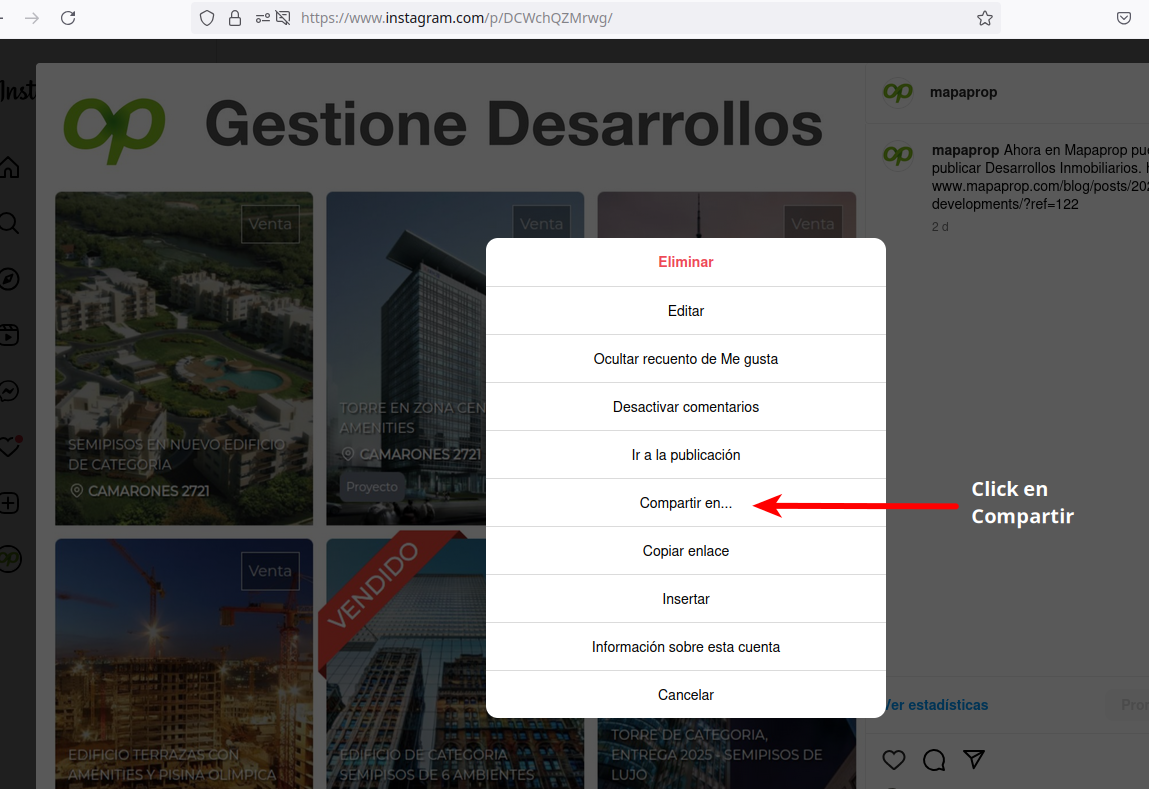Viewport: 1149px width, 789px height.
Task: Click the Torre en zona céntrica listing image
Action: tap(406, 358)
